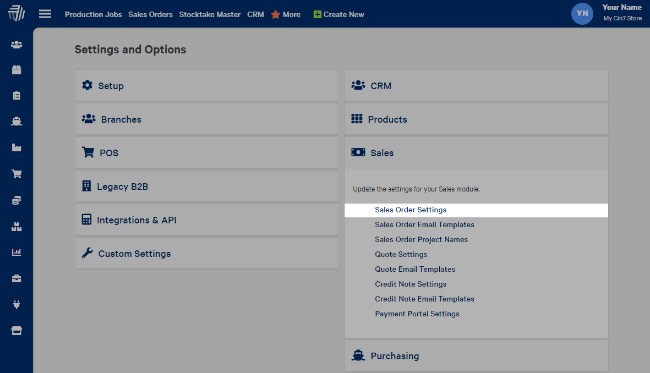Open Payment Portal Settings link
The image size is (650, 373).
pos(417,314)
